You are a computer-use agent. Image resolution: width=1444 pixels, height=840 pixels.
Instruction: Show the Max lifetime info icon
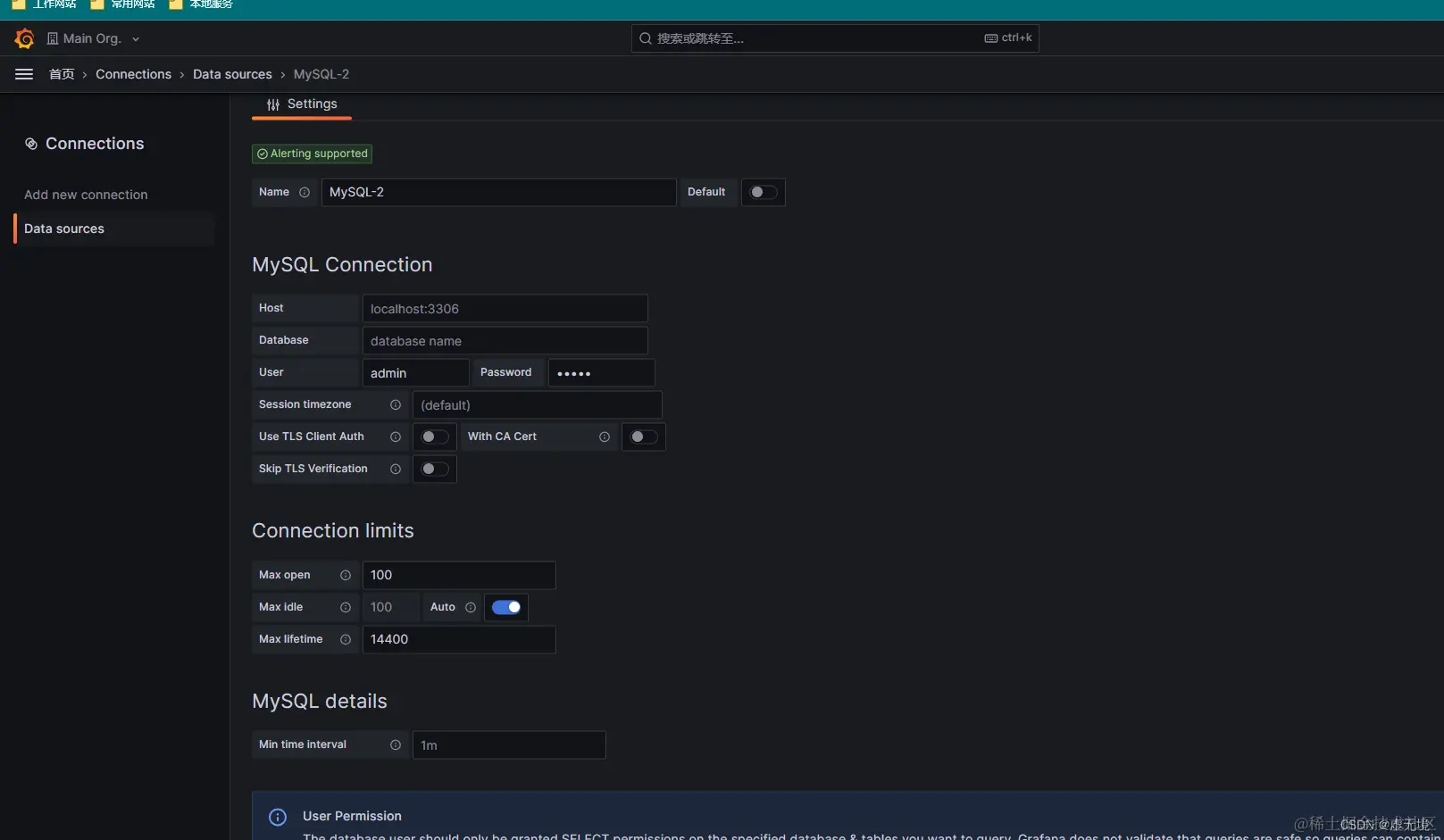pos(346,639)
